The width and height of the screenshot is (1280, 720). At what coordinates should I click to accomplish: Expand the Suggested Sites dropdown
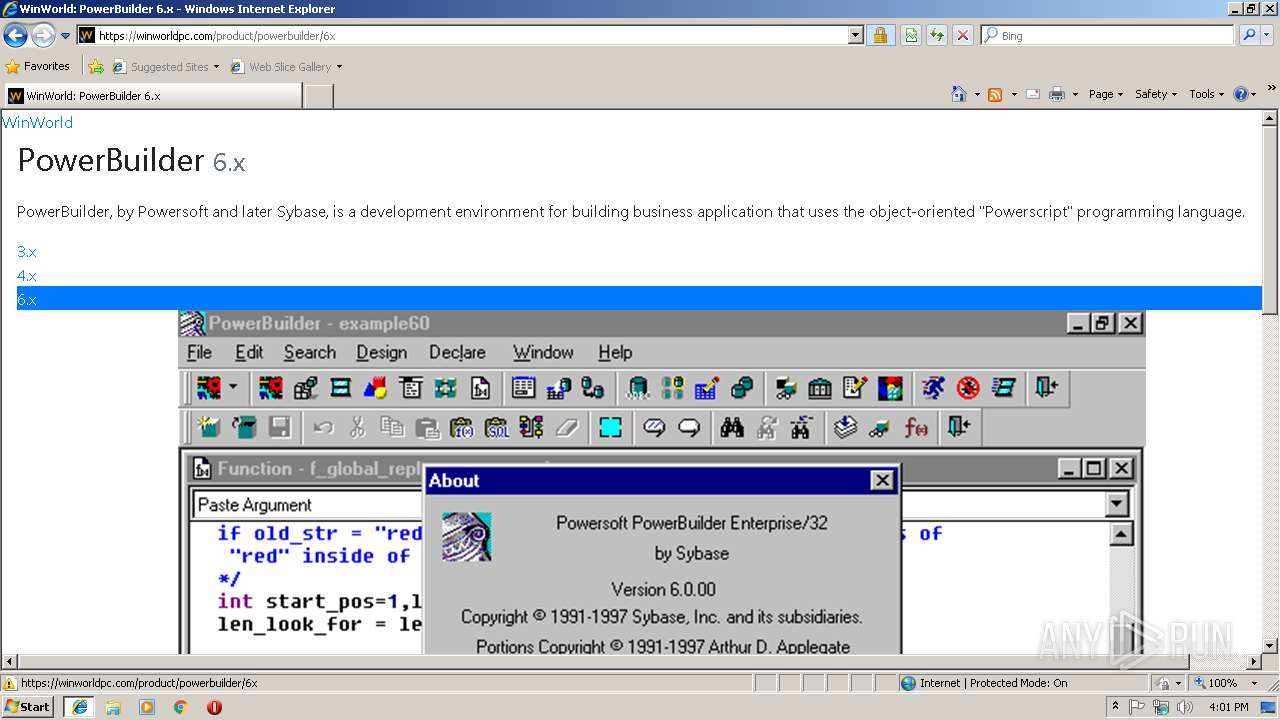(x=216, y=67)
